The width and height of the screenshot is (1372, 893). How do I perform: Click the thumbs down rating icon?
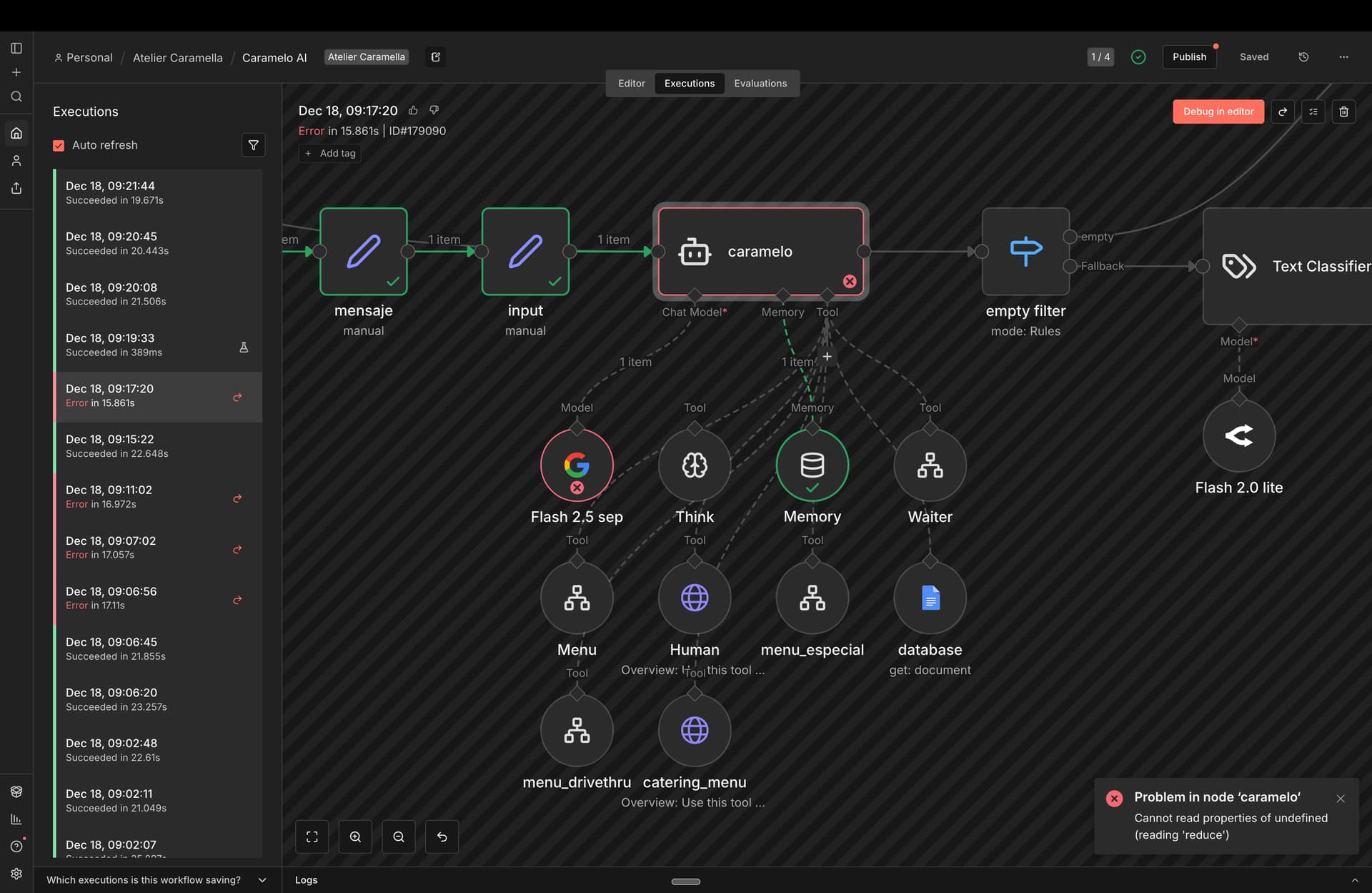click(x=434, y=110)
